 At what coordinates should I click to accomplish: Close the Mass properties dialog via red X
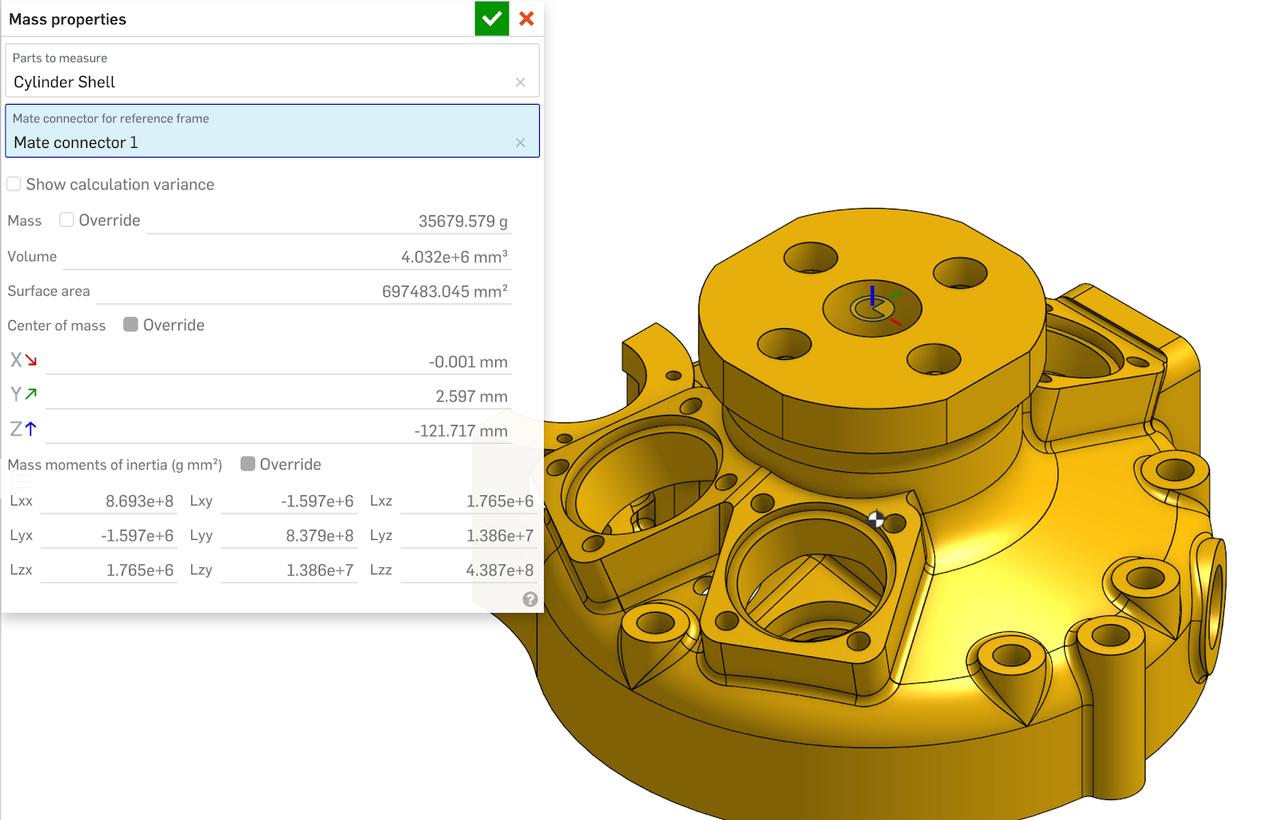pyautogui.click(x=526, y=18)
